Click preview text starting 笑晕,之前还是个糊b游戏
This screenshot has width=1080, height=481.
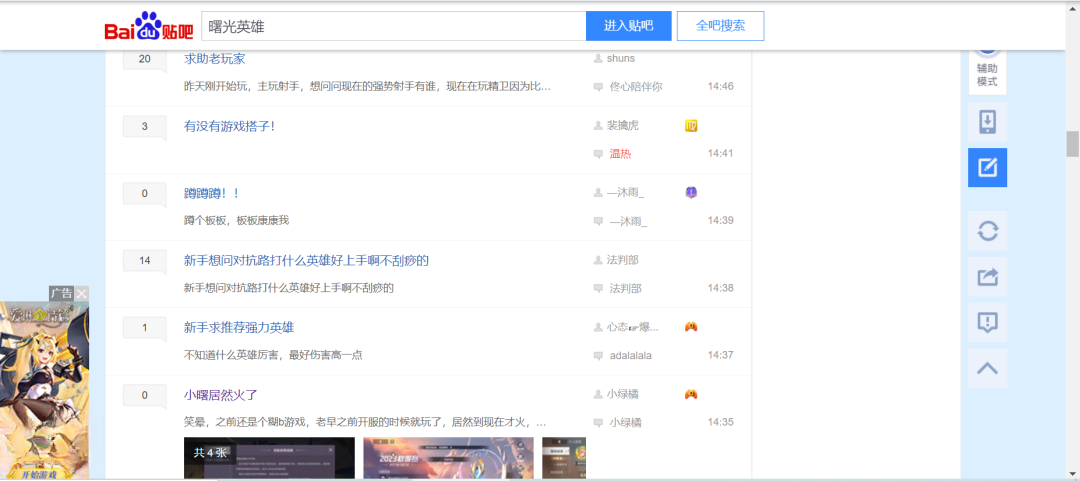point(365,422)
